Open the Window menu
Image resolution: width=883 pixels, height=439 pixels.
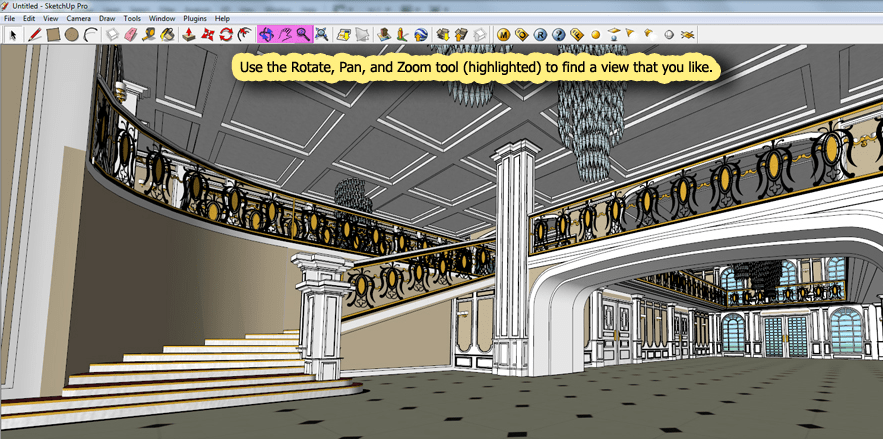click(x=162, y=19)
